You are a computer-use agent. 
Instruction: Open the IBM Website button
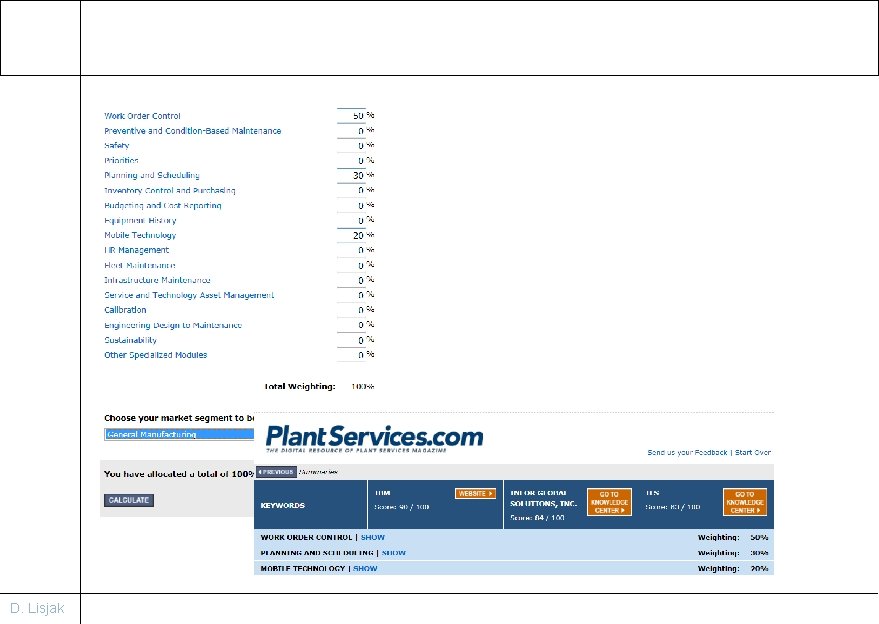point(475,493)
